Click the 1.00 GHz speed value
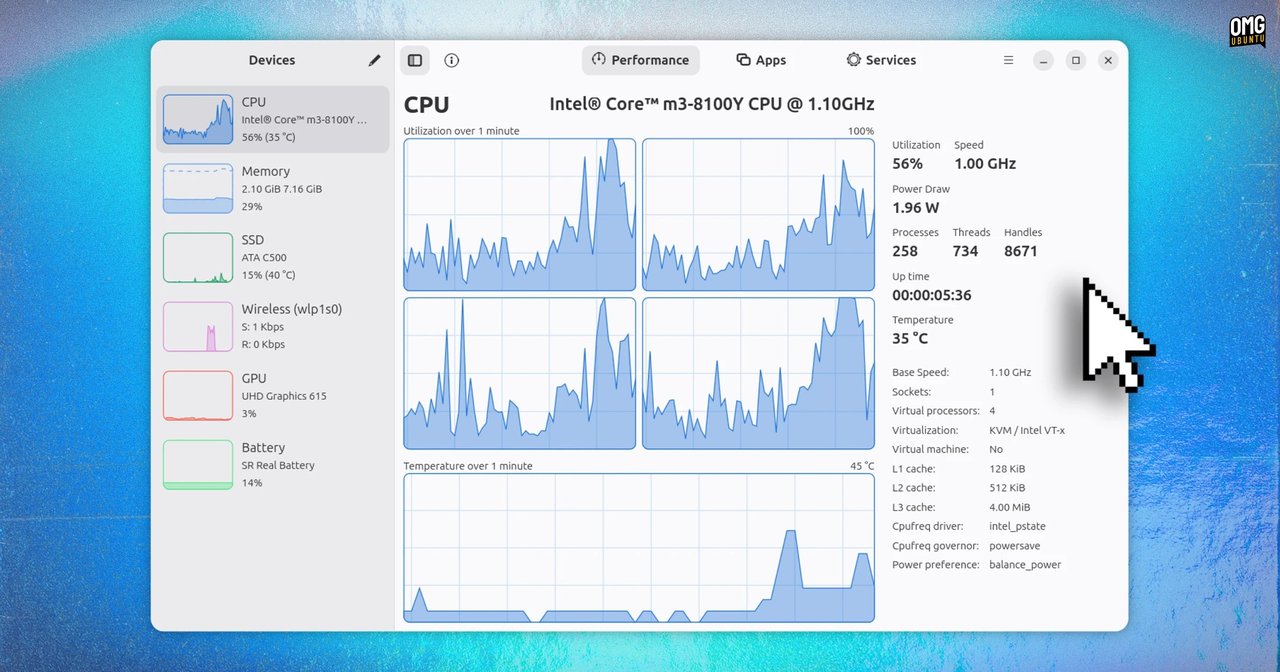This screenshot has width=1280, height=672. pos(984,164)
